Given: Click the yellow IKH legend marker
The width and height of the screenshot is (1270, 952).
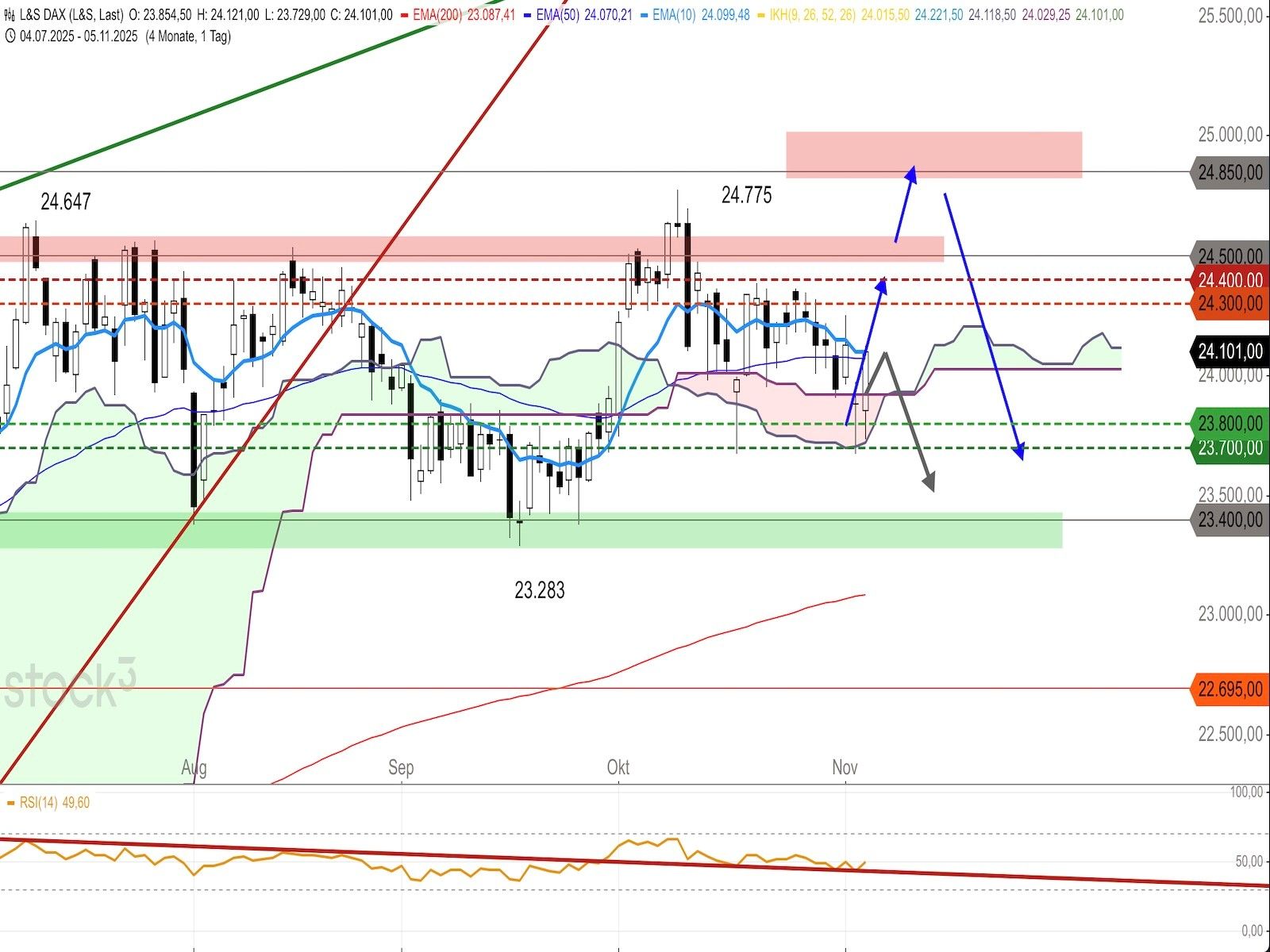Looking at the screenshot, I should [760, 15].
